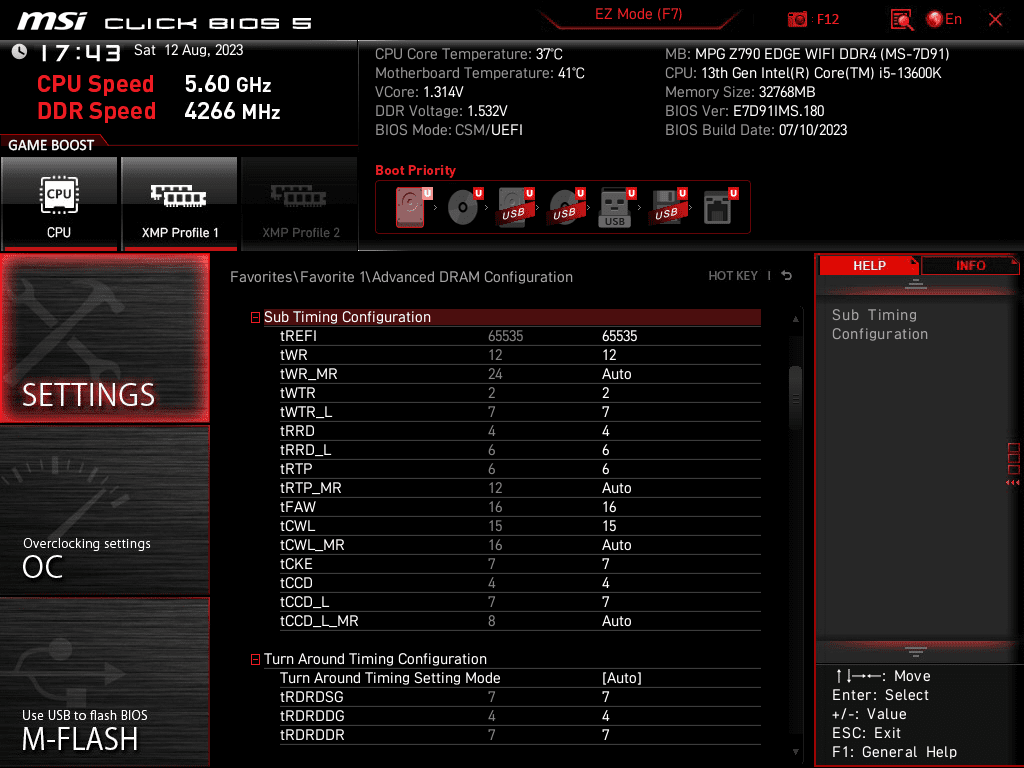Click the settings list scroll-down arrow
The image size is (1024, 768).
coord(795,752)
